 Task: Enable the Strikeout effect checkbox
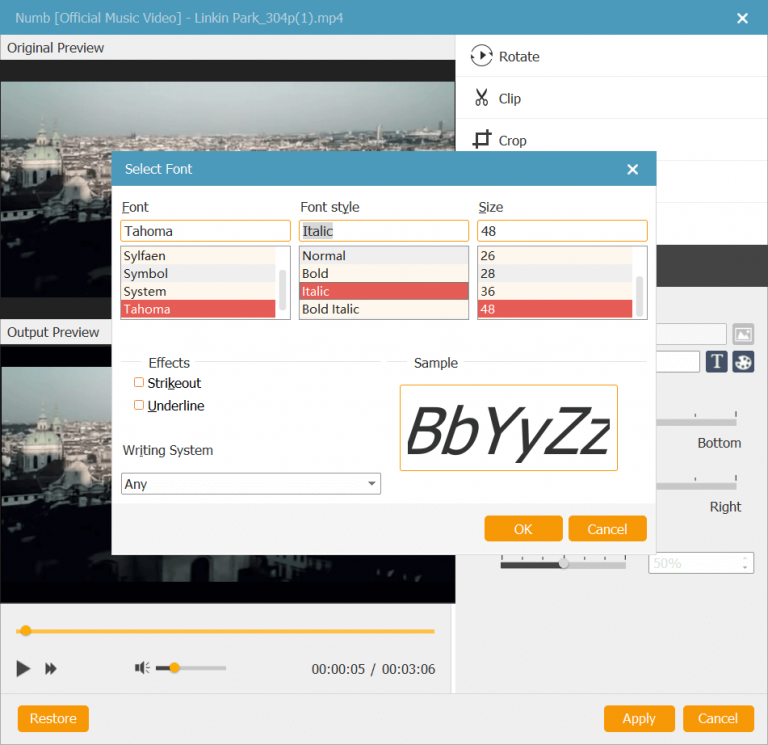coord(139,382)
